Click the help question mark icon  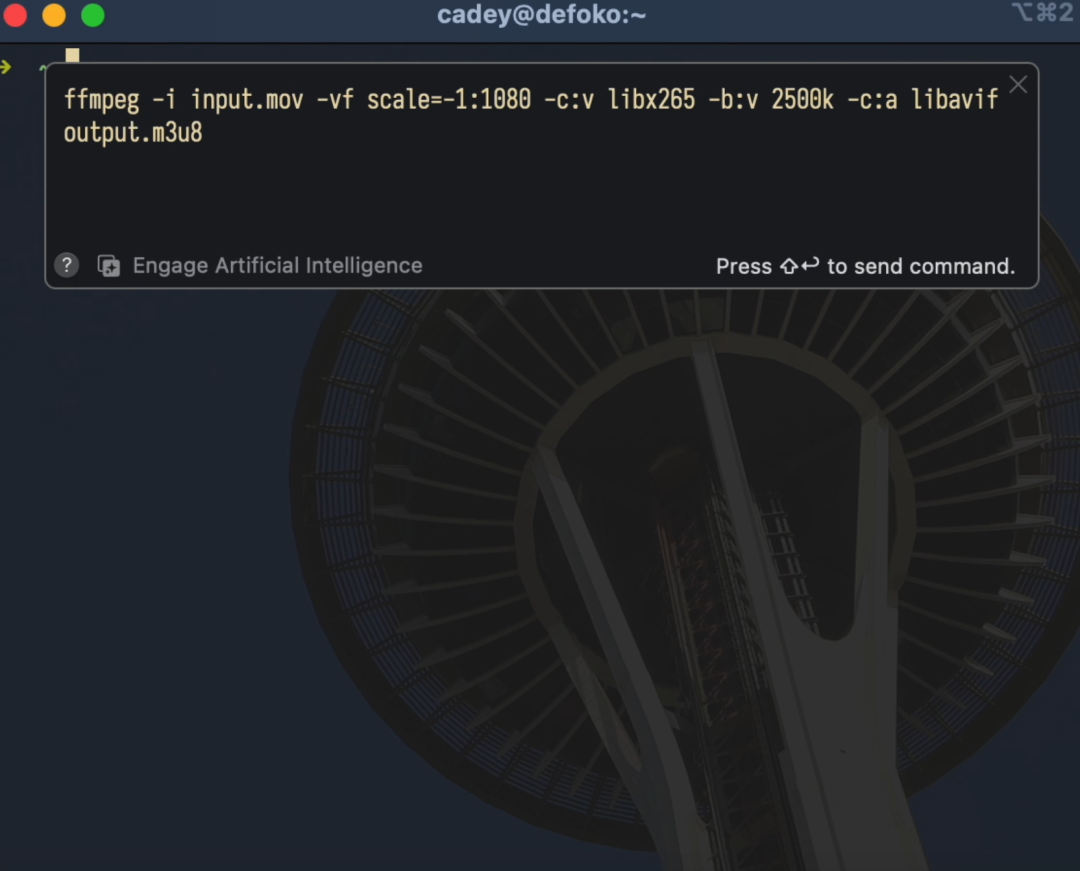(x=66, y=264)
